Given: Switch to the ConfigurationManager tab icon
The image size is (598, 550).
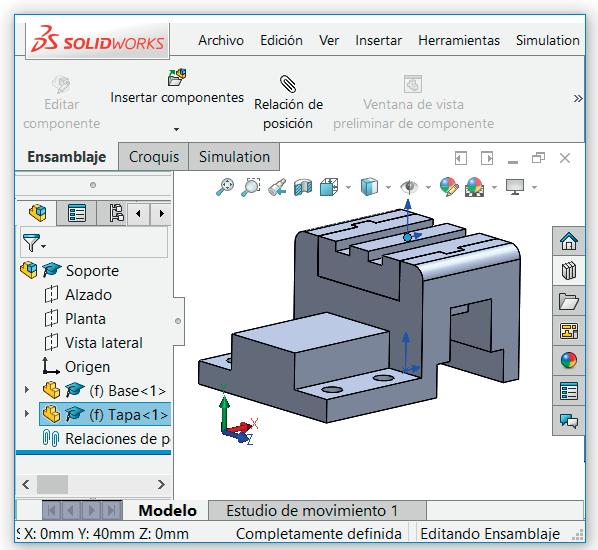Looking at the screenshot, I should [x=116, y=213].
